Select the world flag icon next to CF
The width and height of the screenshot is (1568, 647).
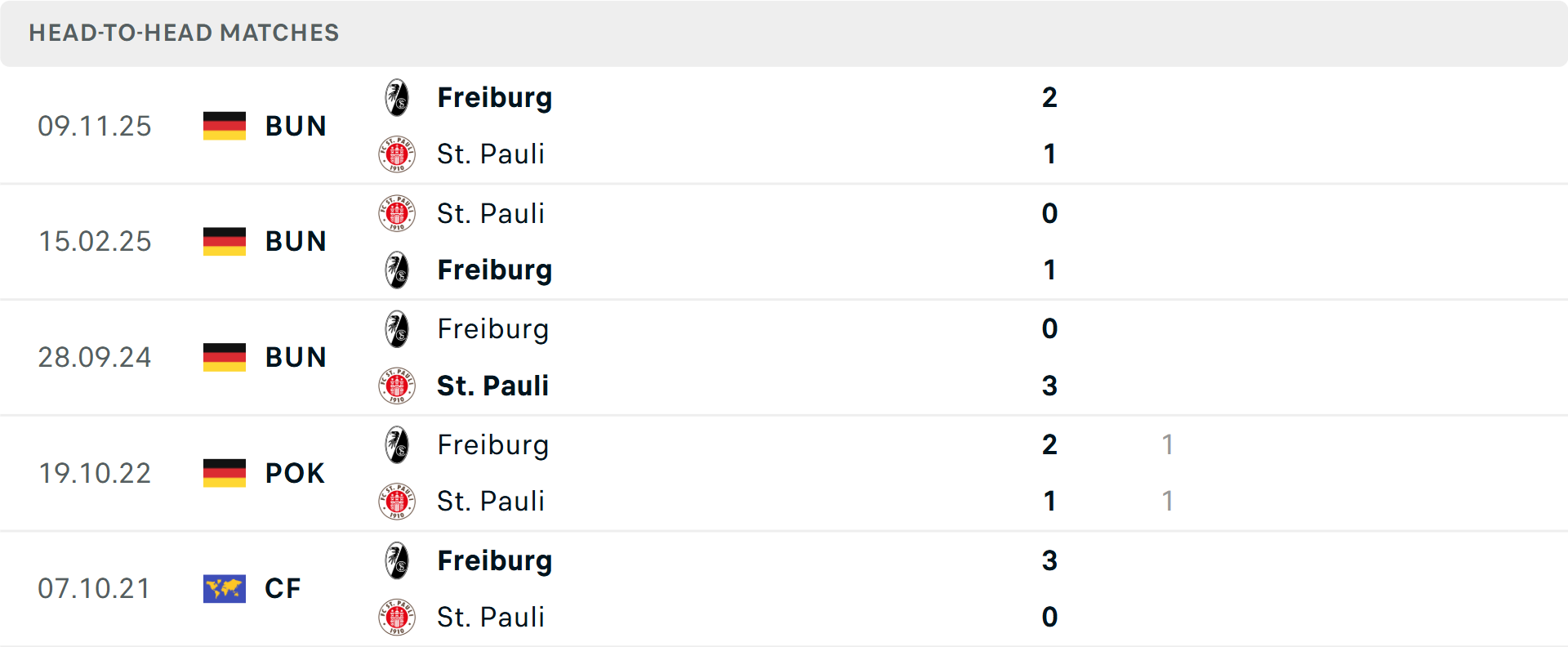(x=224, y=588)
